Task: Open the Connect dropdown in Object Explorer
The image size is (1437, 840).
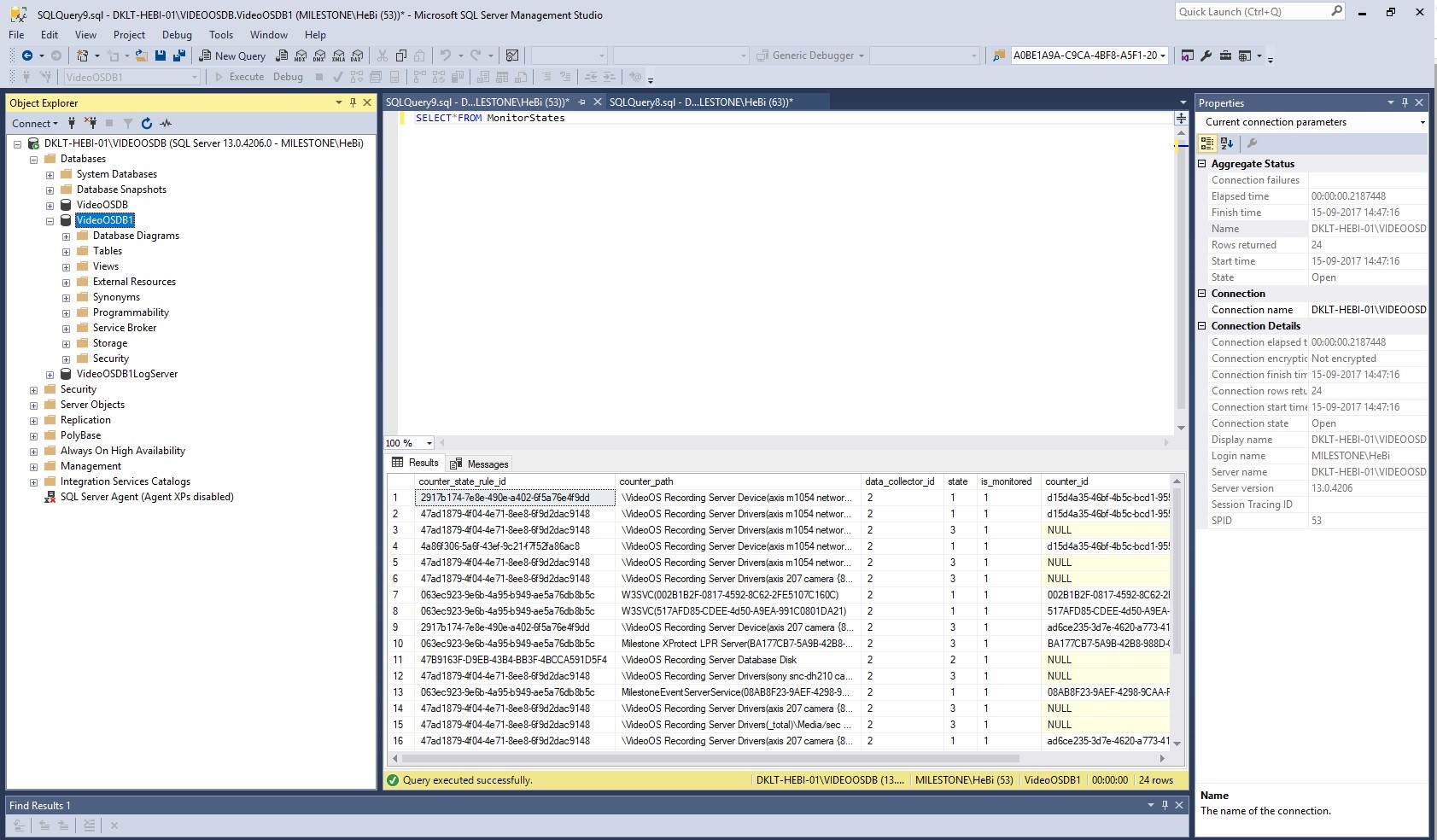Action: [35, 123]
